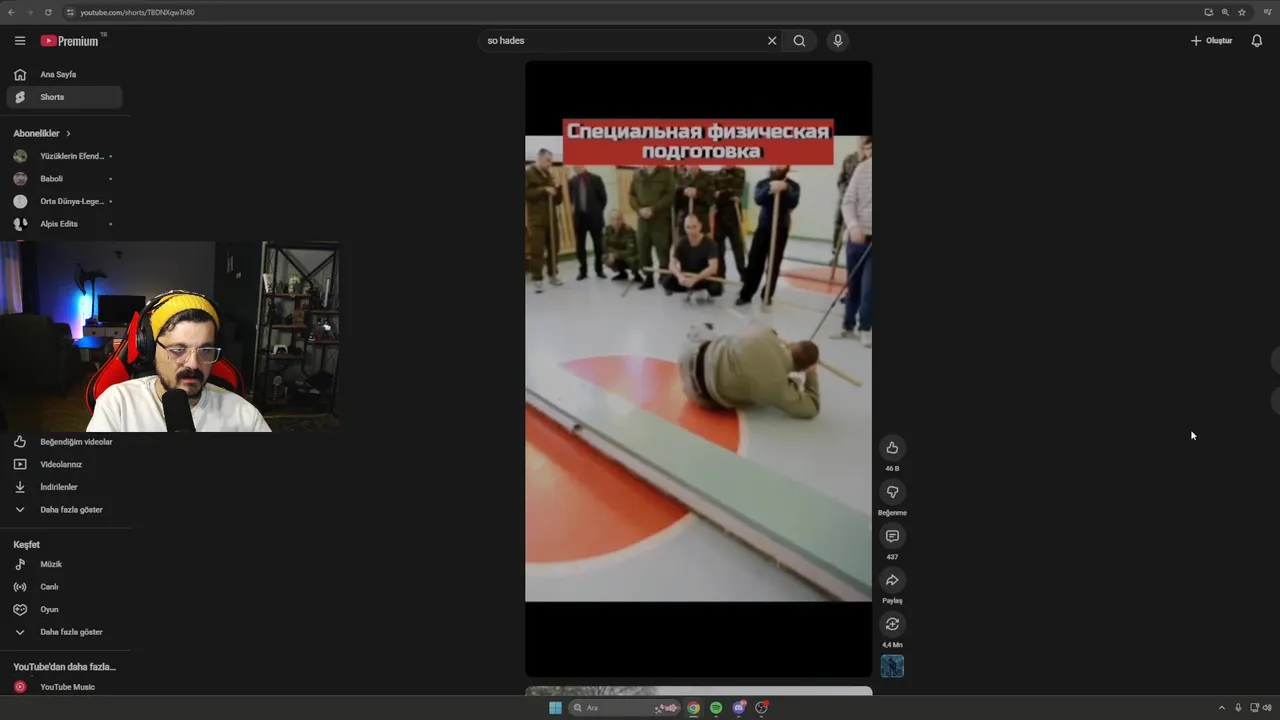Image resolution: width=1280 pixels, height=720 pixels.
Task: Click the next Short preview below
Action: (x=698, y=691)
